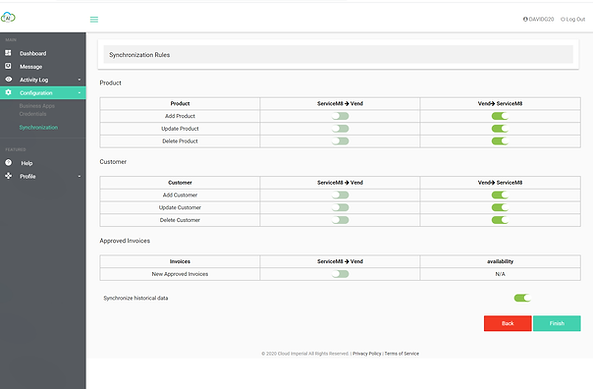593x389 pixels.
Task: Disable Delete Customer Vend to ServiceM8 toggle
Action: (x=500, y=220)
